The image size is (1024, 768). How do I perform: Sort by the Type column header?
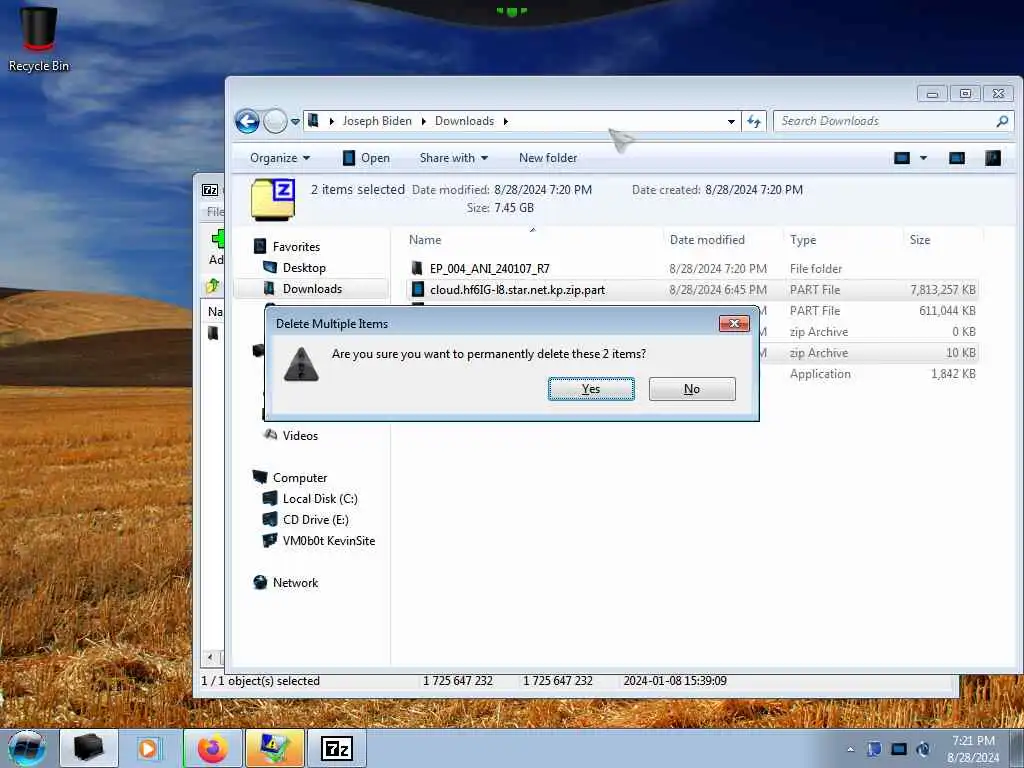pos(803,240)
